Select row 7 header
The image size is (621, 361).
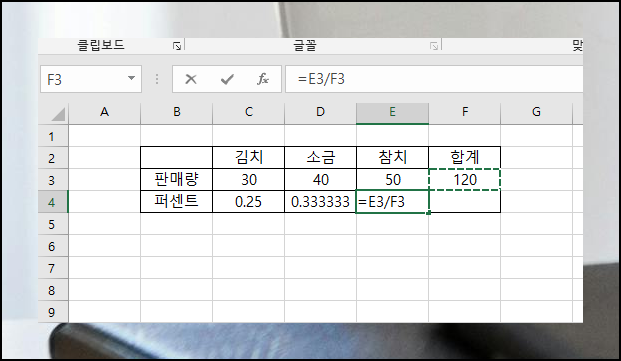[x=53, y=268]
